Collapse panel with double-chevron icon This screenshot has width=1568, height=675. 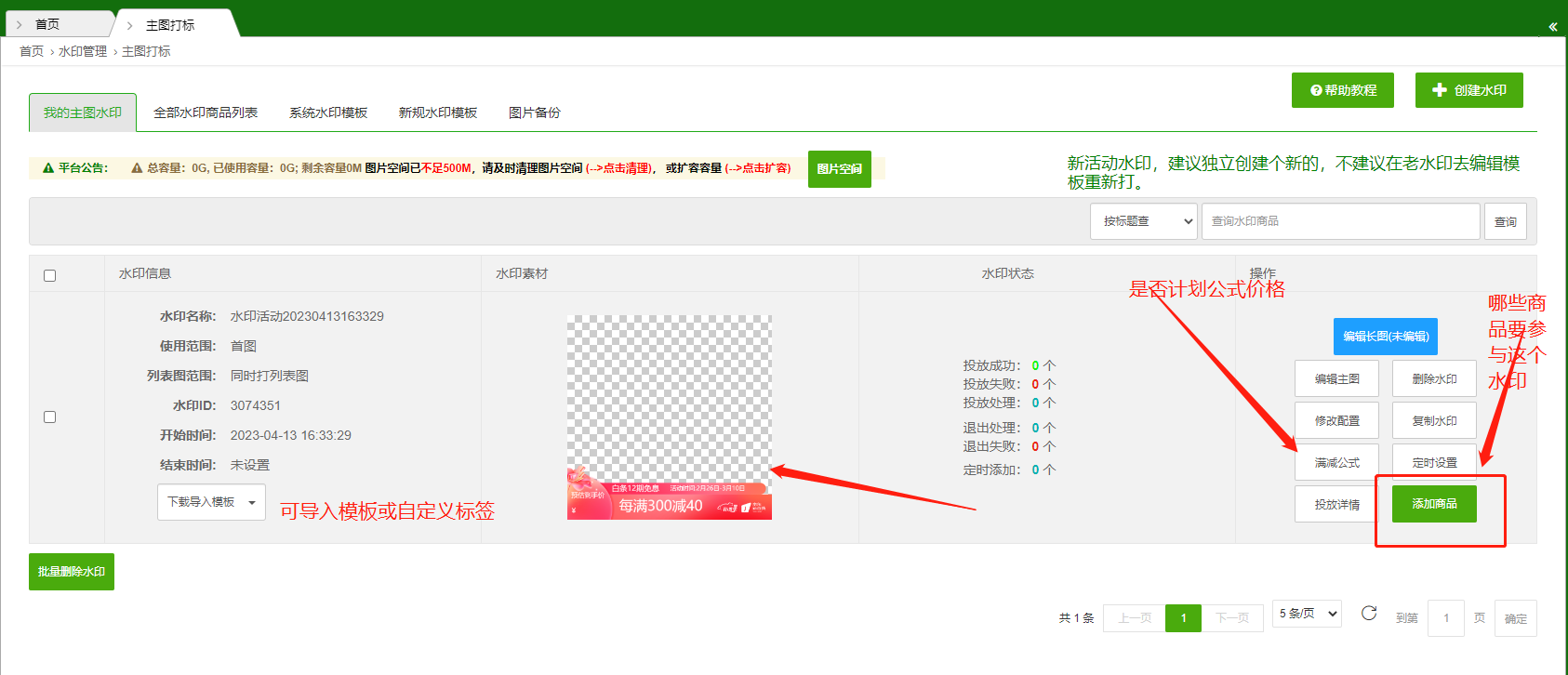pyautogui.click(x=1552, y=27)
